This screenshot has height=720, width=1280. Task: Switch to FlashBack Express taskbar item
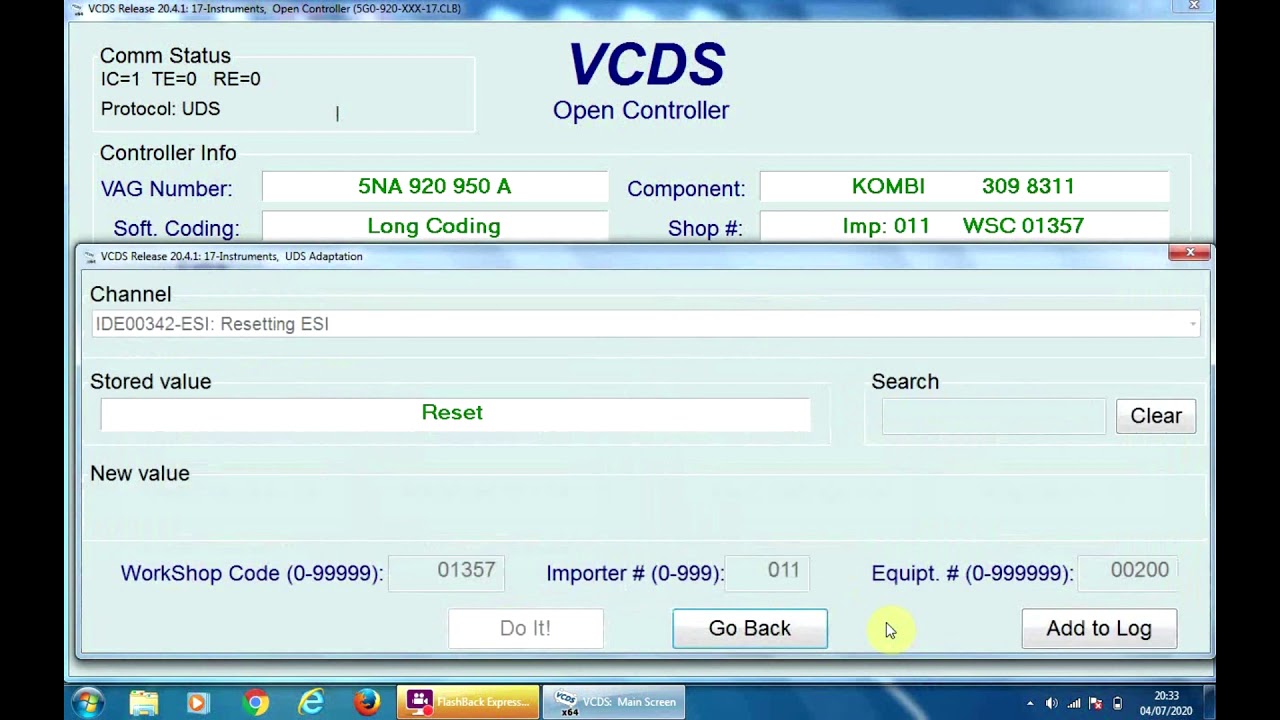pos(468,702)
